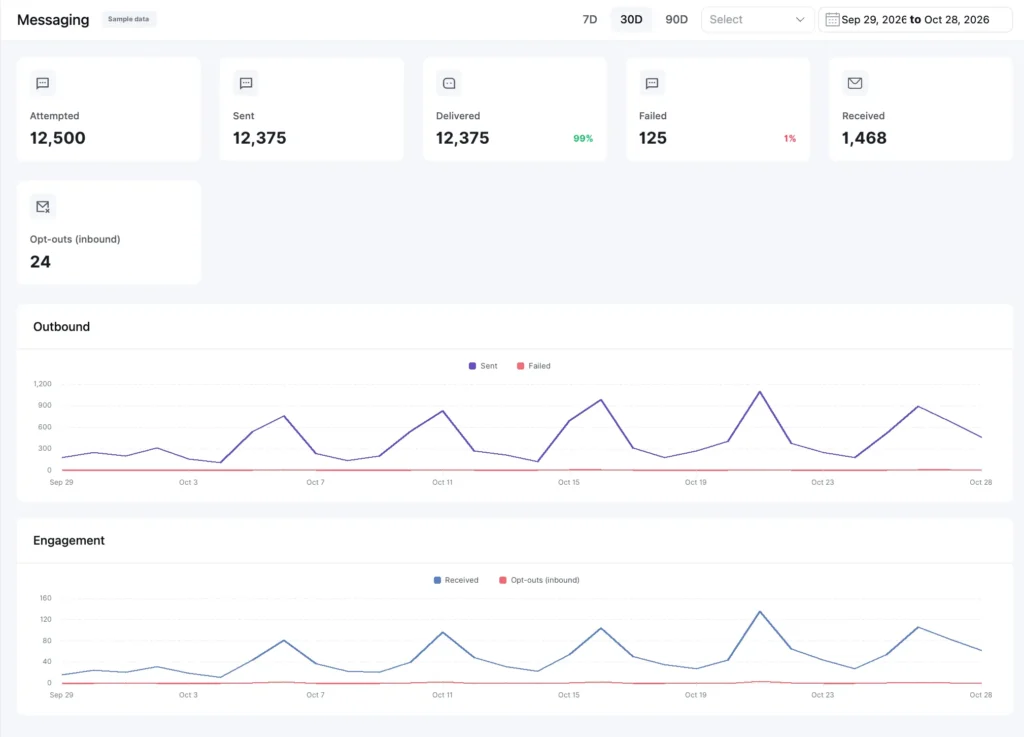Click the end date Oct 28, 2026
This screenshot has width=1024, height=737.
pos(957,20)
